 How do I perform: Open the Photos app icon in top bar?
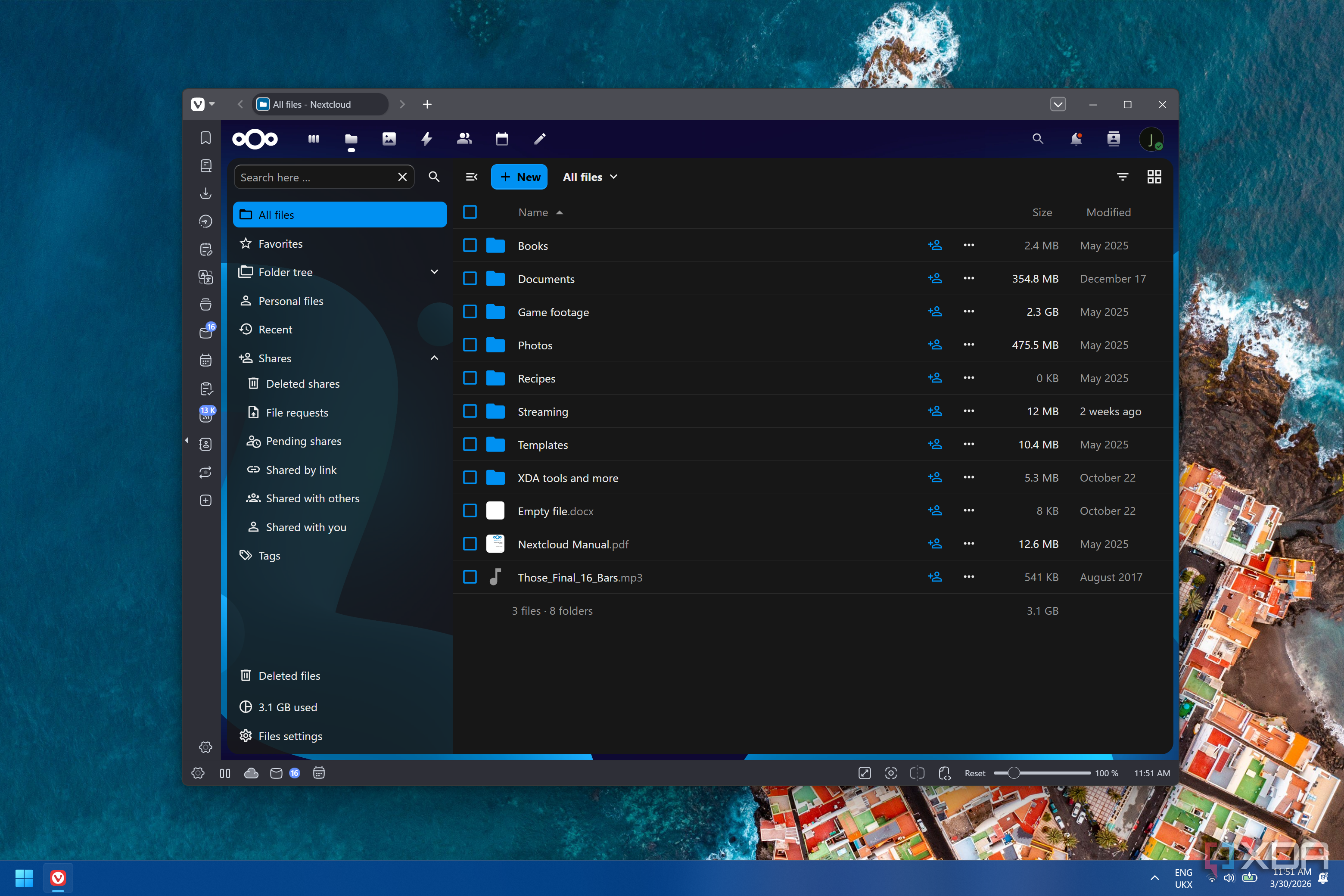tap(389, 139)
